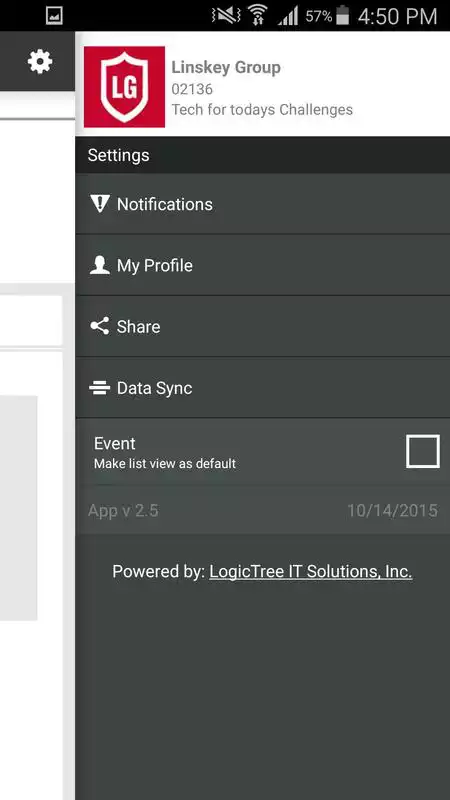The image size is (450, 800).
Task: Click the My Profile person icon
Action: pos(99,265)
